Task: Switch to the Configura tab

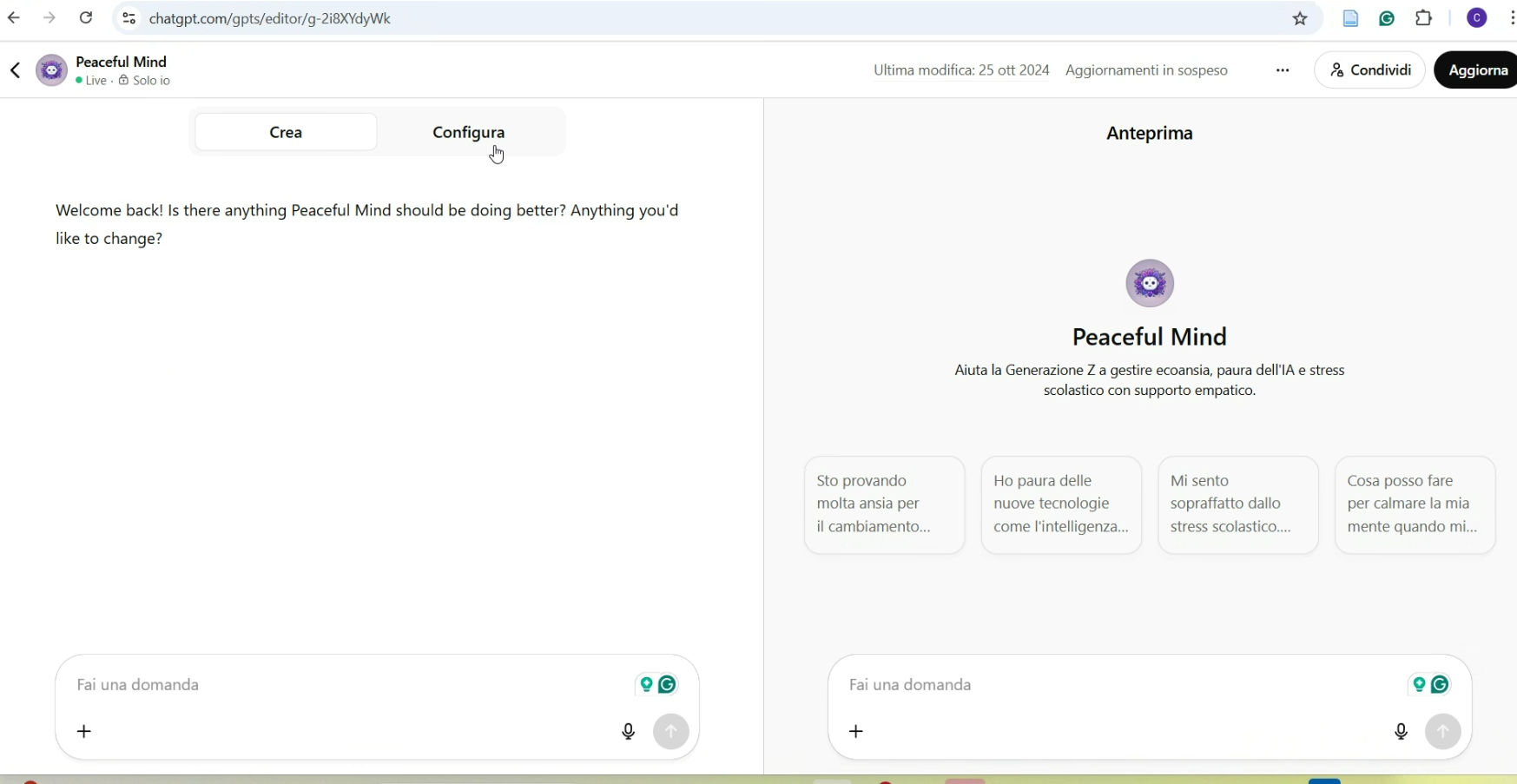Action: 469,132
